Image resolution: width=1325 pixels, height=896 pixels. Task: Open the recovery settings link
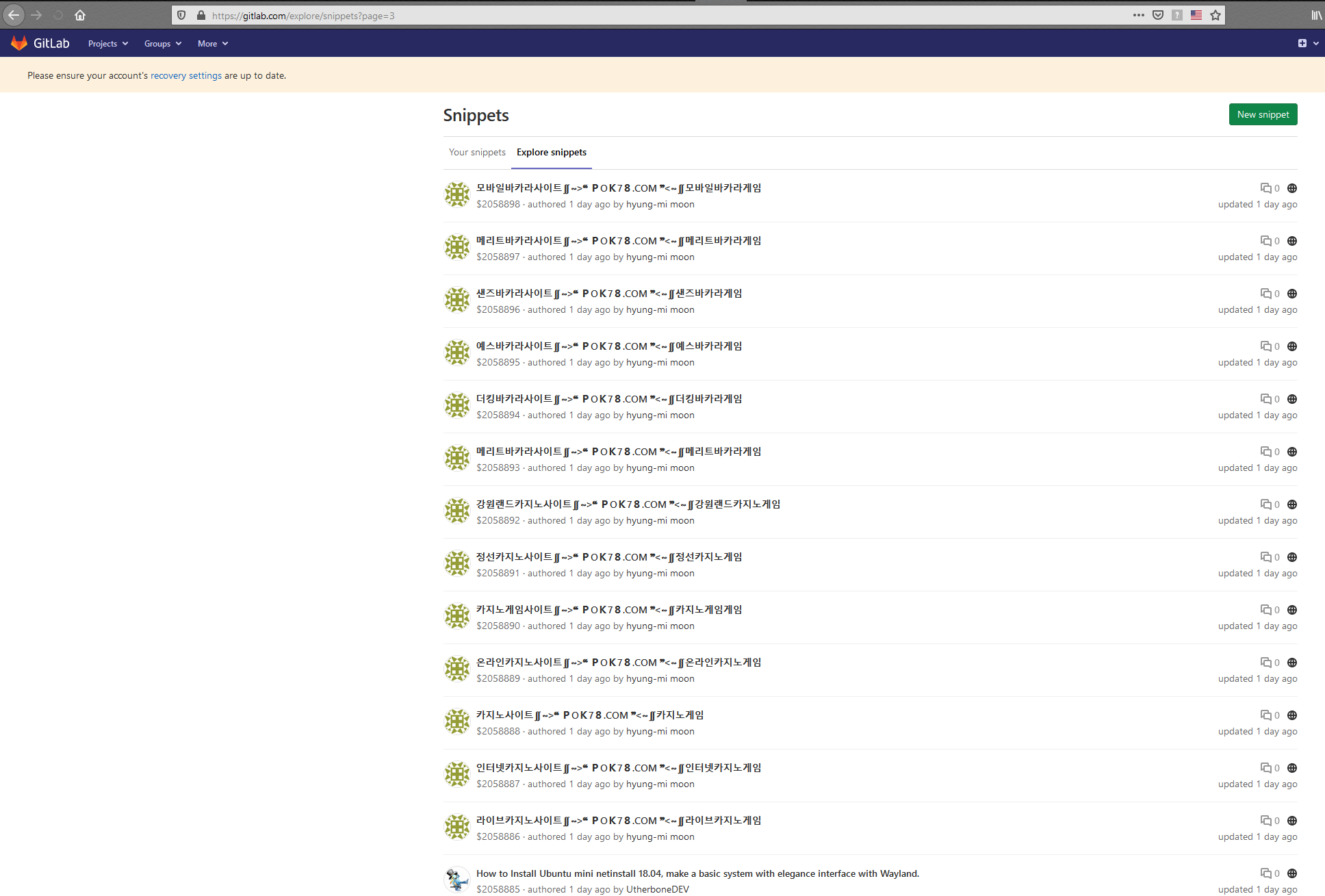[x=186, y=76]
